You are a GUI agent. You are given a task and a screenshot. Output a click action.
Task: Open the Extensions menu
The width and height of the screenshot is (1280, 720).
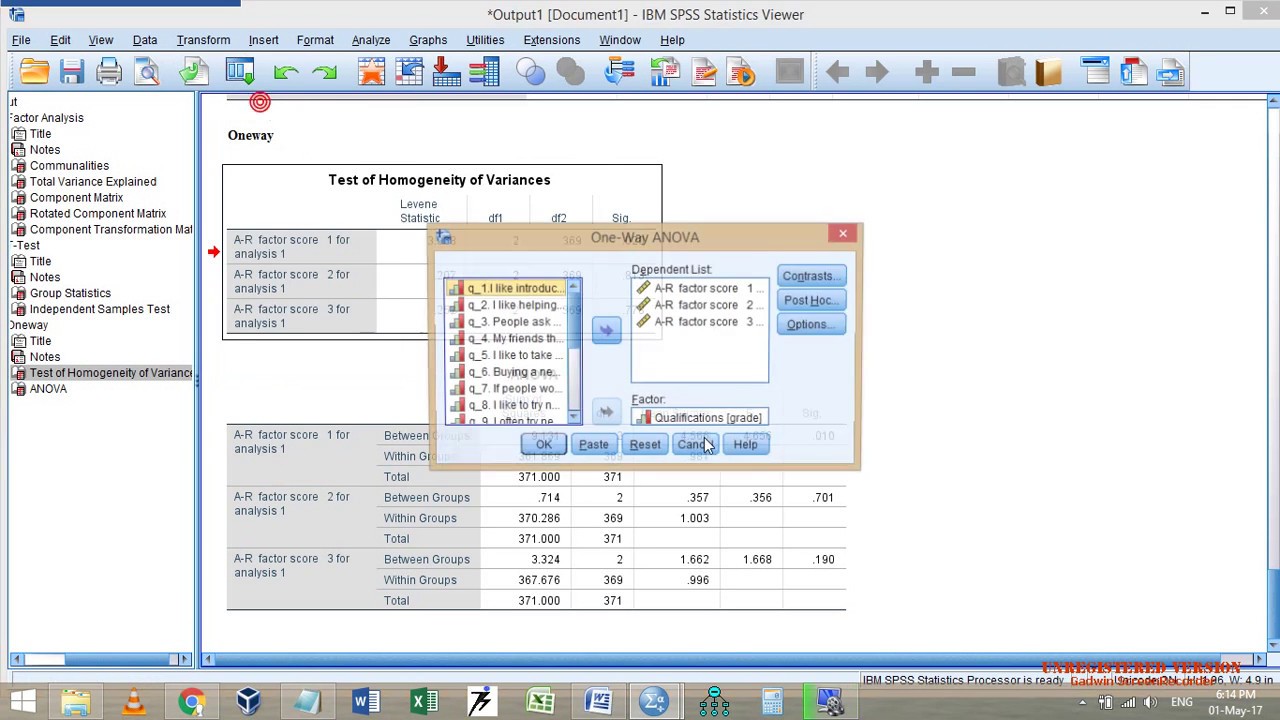[551, 40]
